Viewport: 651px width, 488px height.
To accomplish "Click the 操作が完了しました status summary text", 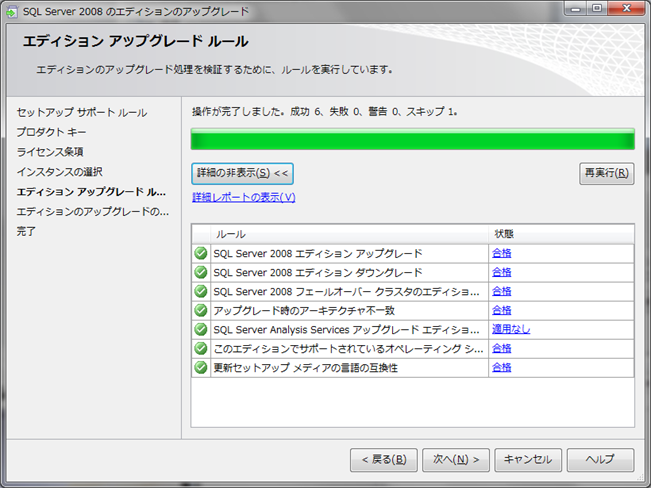I will tap(325, 112).
